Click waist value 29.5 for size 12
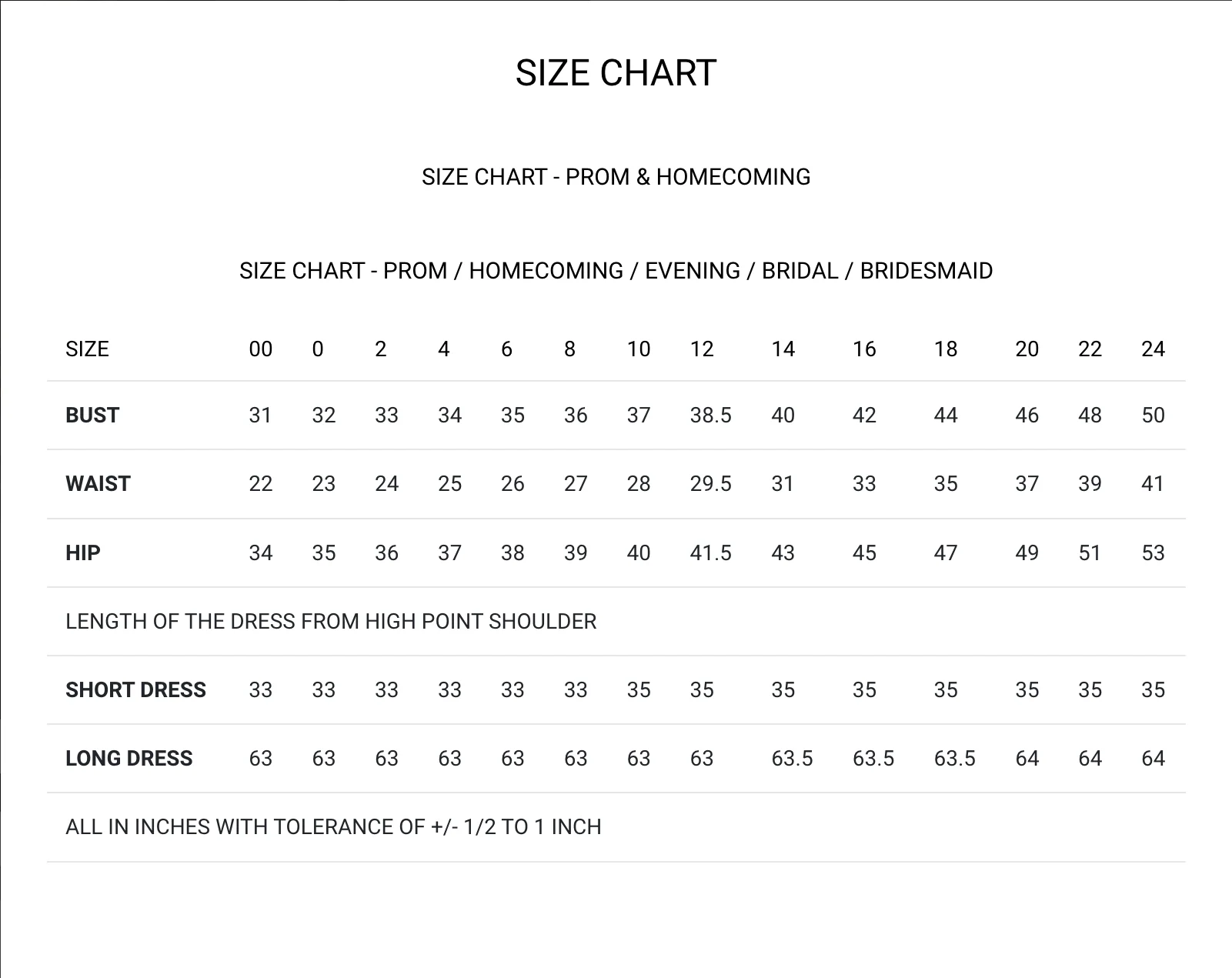Image resolution: width=1232 pixels, height=978 pixels. 710,484
